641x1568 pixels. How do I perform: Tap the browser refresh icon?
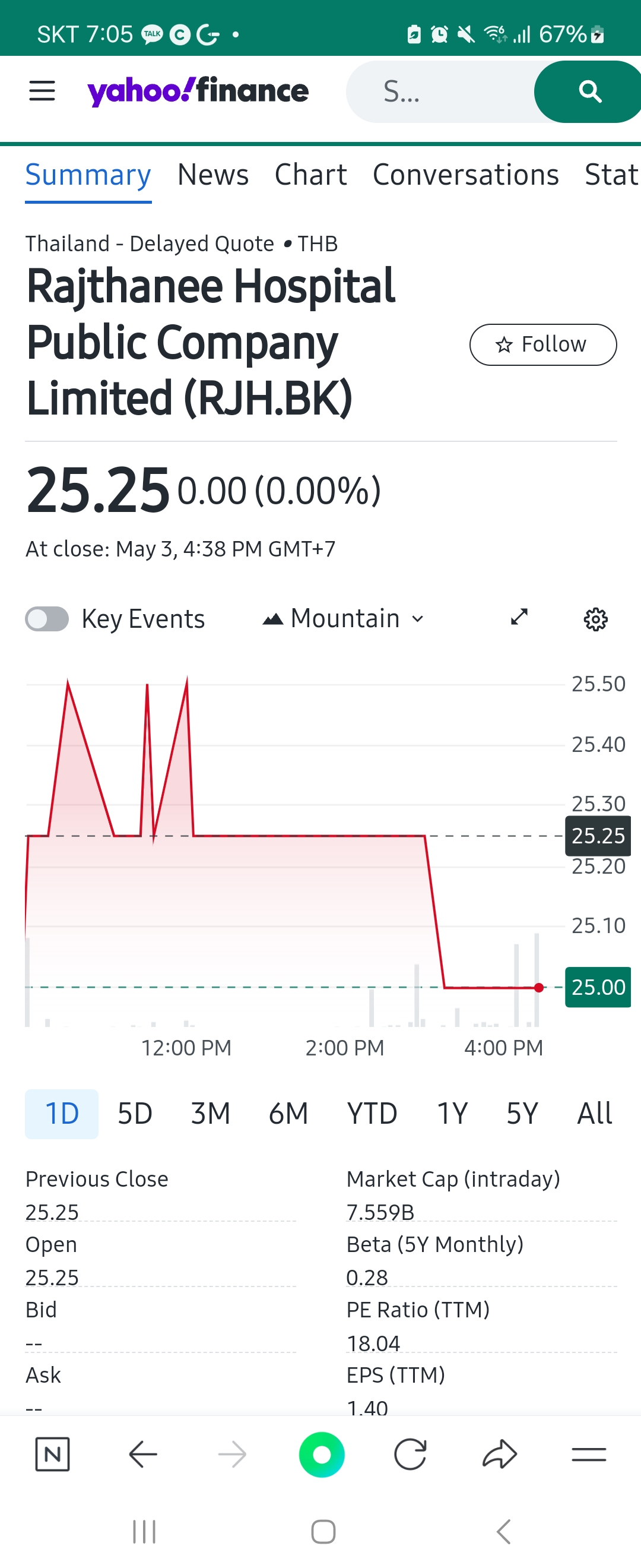coord(410,1455)
